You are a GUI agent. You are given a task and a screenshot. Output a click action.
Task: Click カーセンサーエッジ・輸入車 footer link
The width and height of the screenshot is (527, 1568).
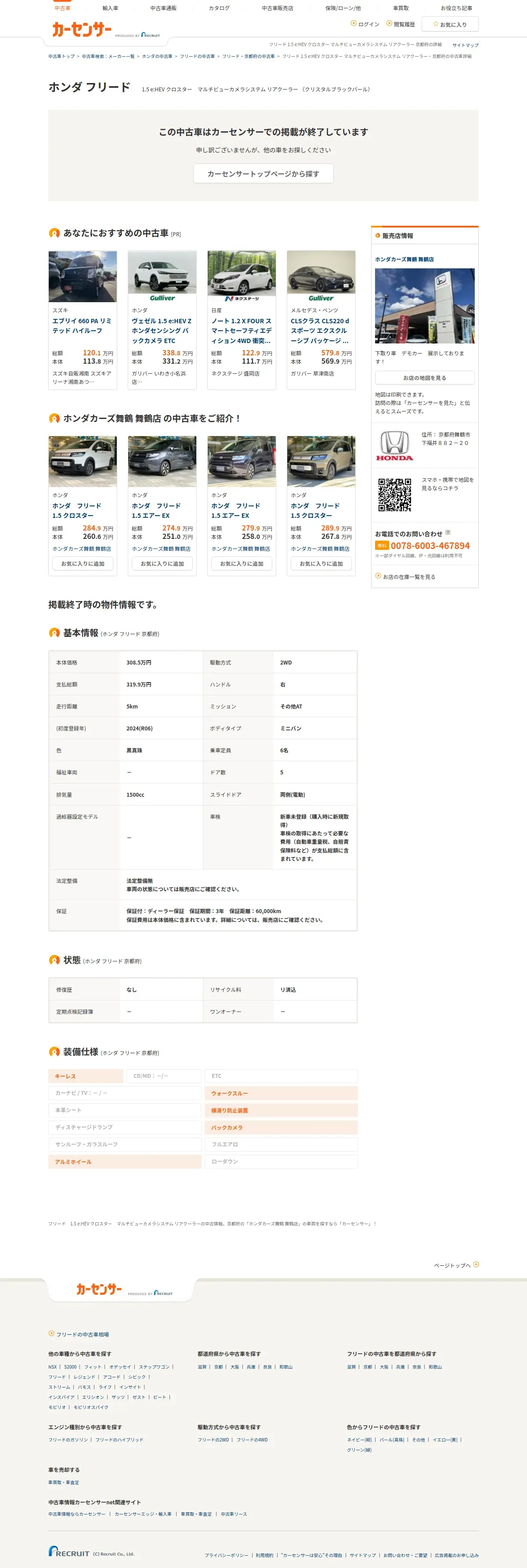coord(143,1514)
